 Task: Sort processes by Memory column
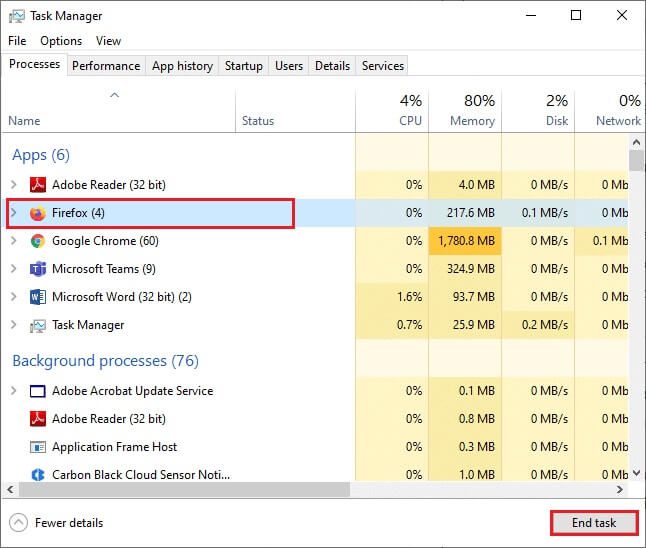tap(465, 111)
